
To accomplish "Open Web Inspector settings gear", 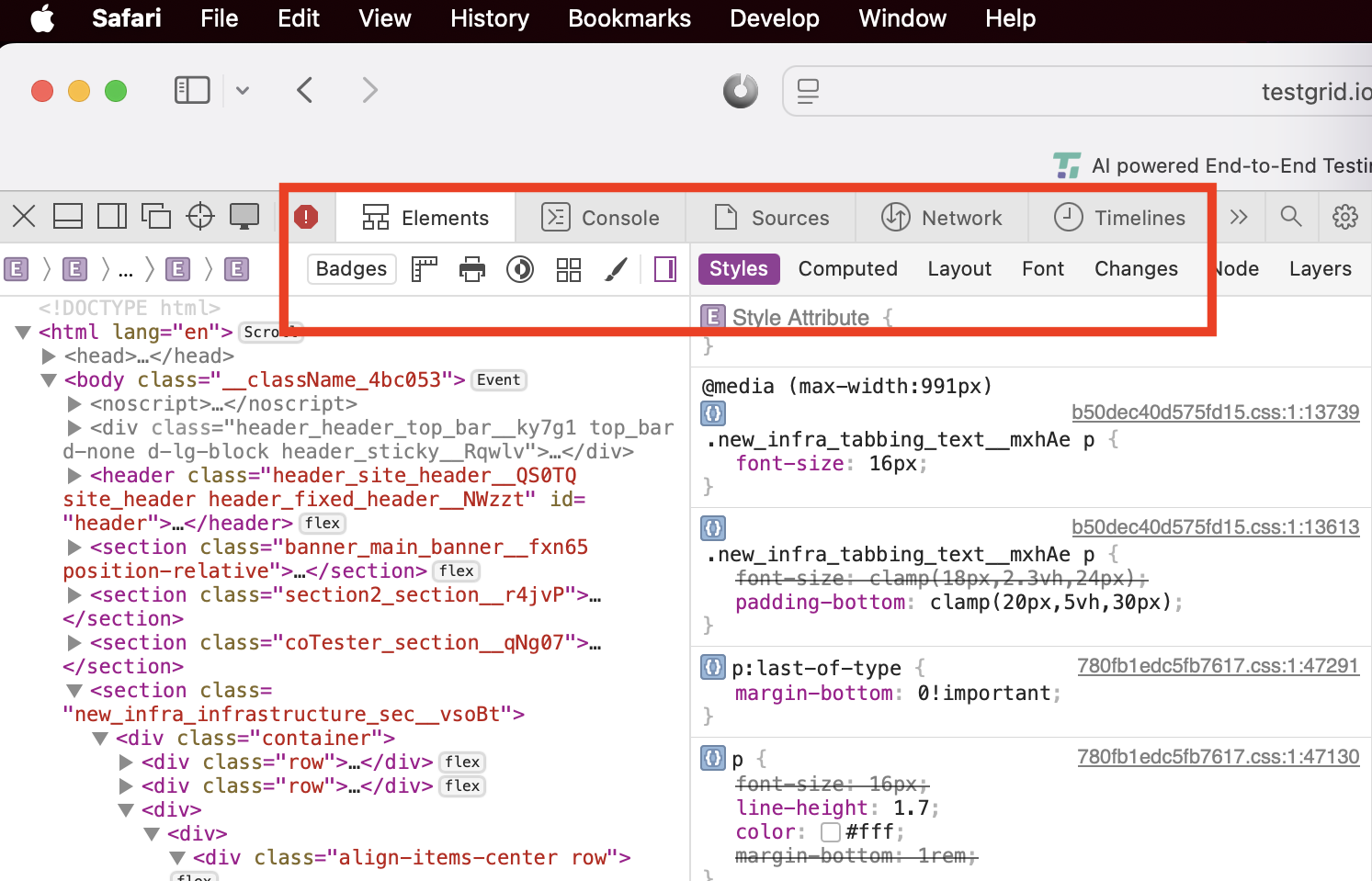I will tap(1345, 217).
